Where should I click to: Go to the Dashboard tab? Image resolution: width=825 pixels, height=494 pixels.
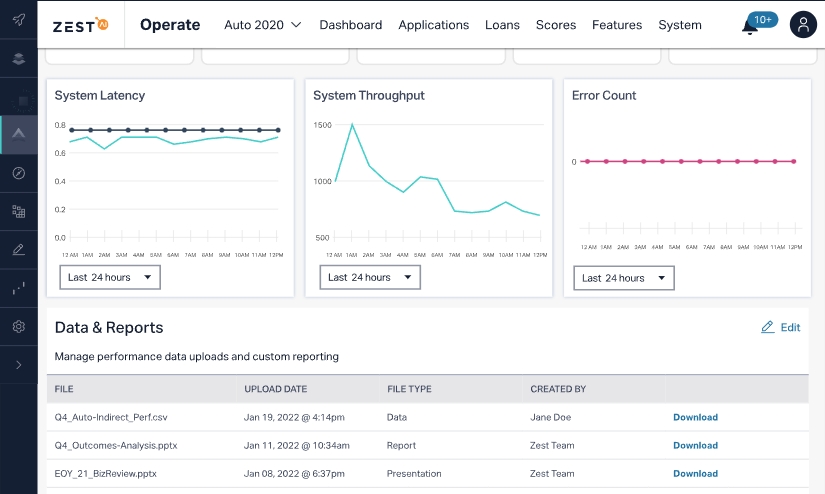click(x=350, y=25)
